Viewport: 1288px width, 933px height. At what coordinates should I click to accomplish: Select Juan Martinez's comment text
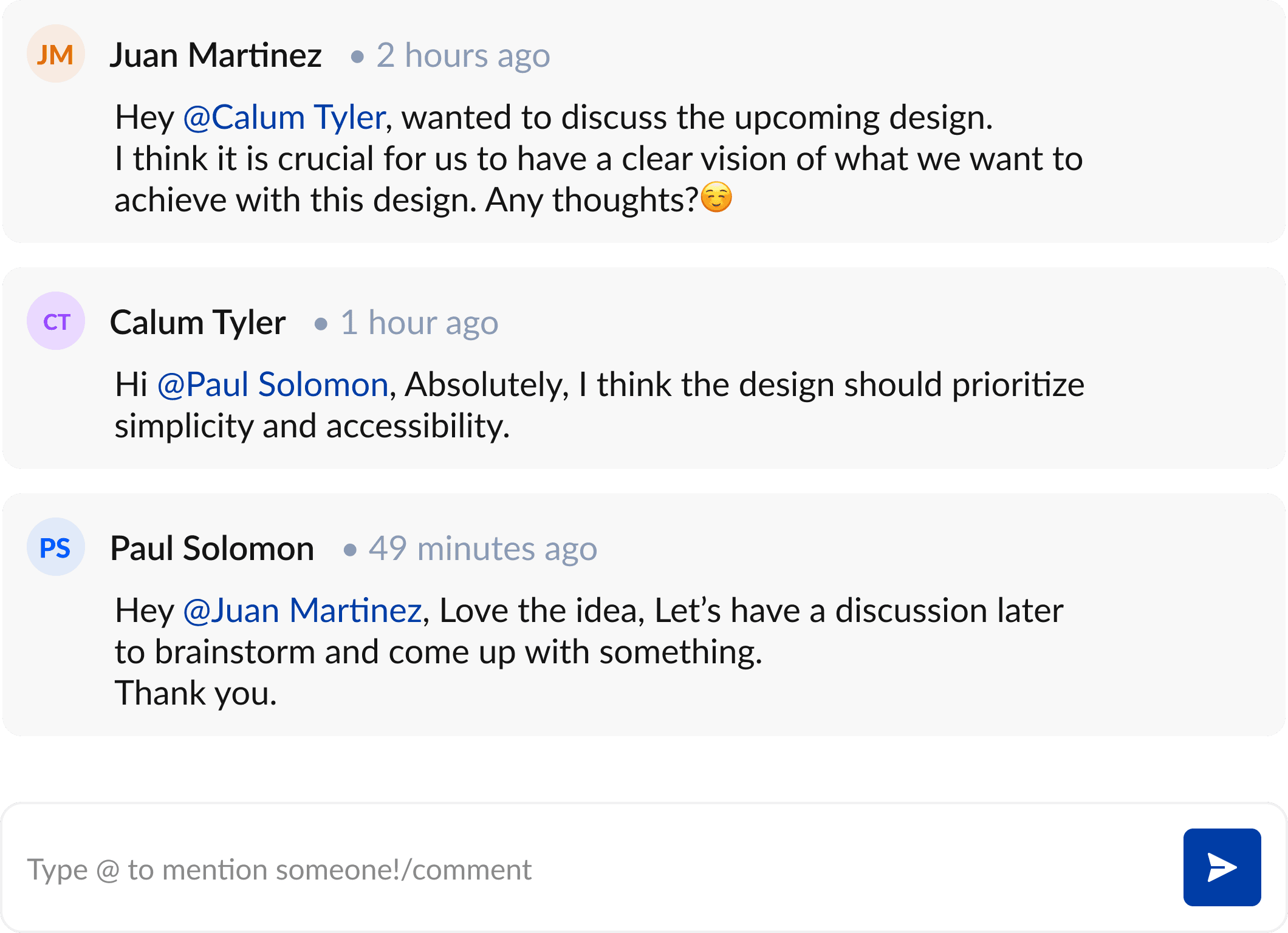pyautogui.click(x=598, y=159)
